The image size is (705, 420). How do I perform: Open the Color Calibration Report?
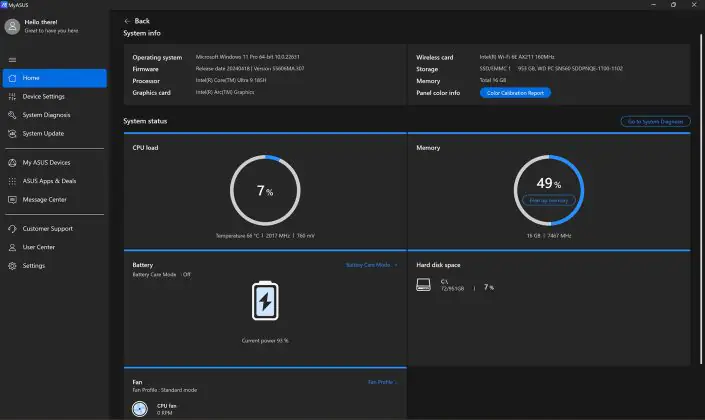(515, 93)
